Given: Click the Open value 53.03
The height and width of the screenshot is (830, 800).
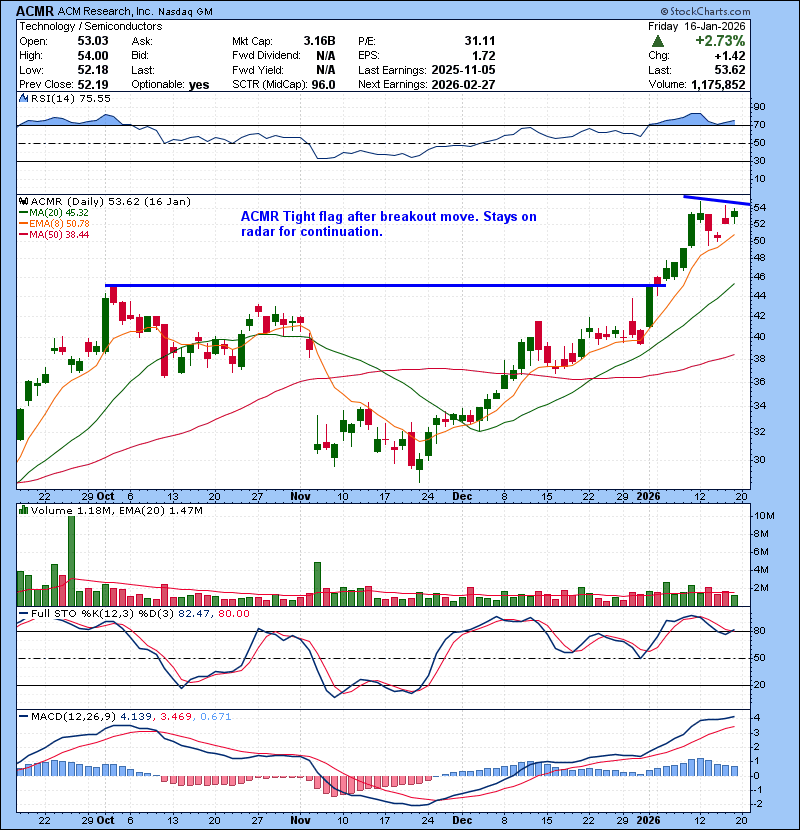Looking at the screenshot, I should pyautogui.click(x=93, y=41).
